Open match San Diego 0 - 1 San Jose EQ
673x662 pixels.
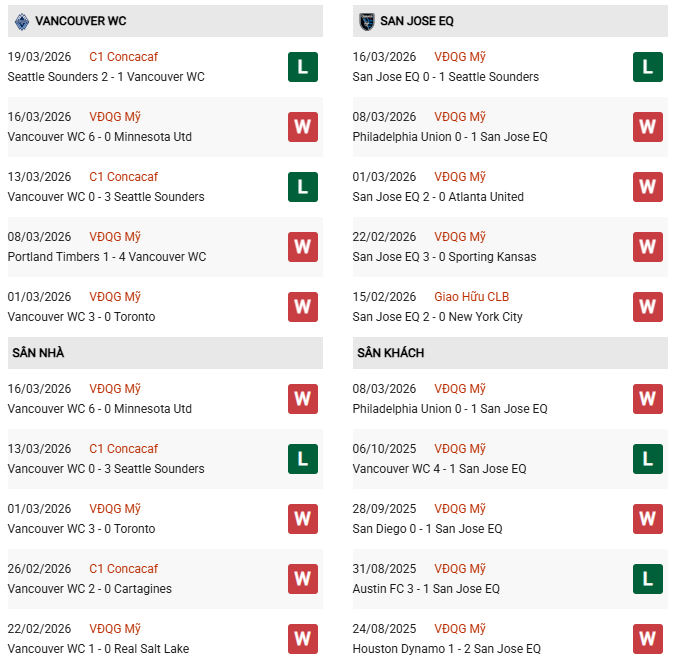click(x=427, y=529)
